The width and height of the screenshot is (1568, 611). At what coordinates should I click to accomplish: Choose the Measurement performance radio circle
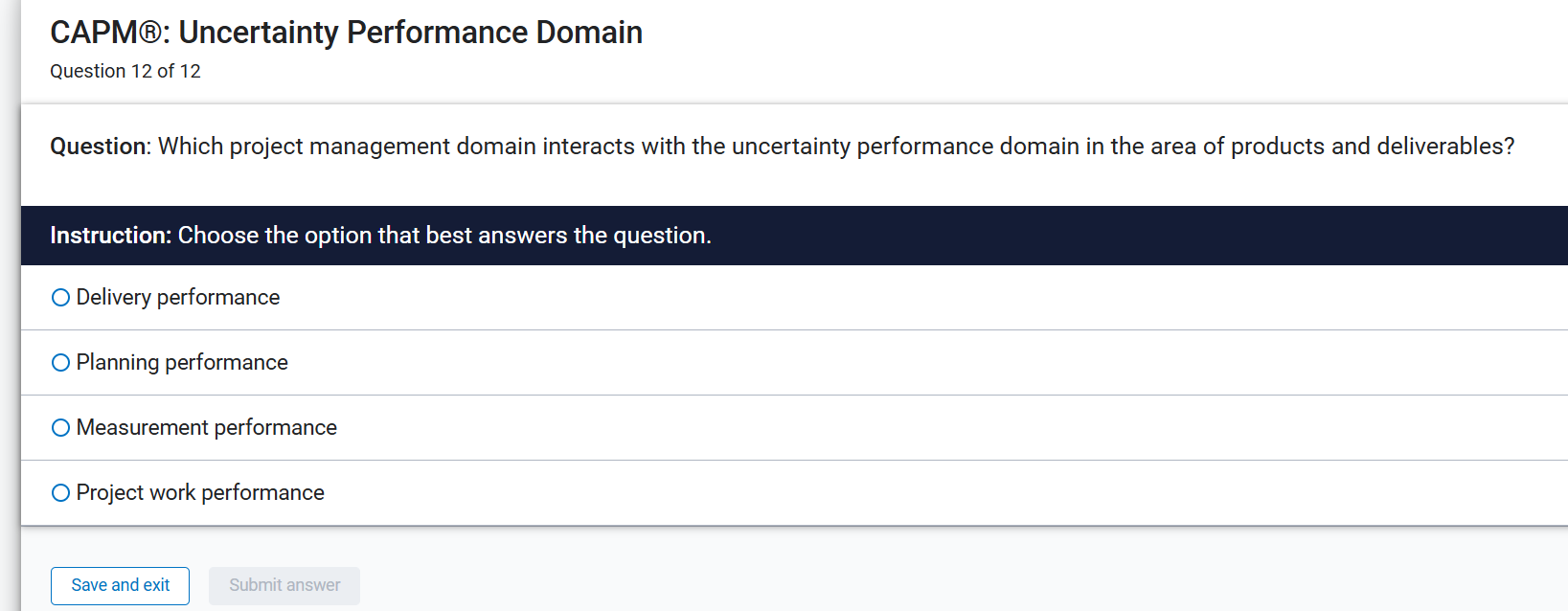coord(60,428)
